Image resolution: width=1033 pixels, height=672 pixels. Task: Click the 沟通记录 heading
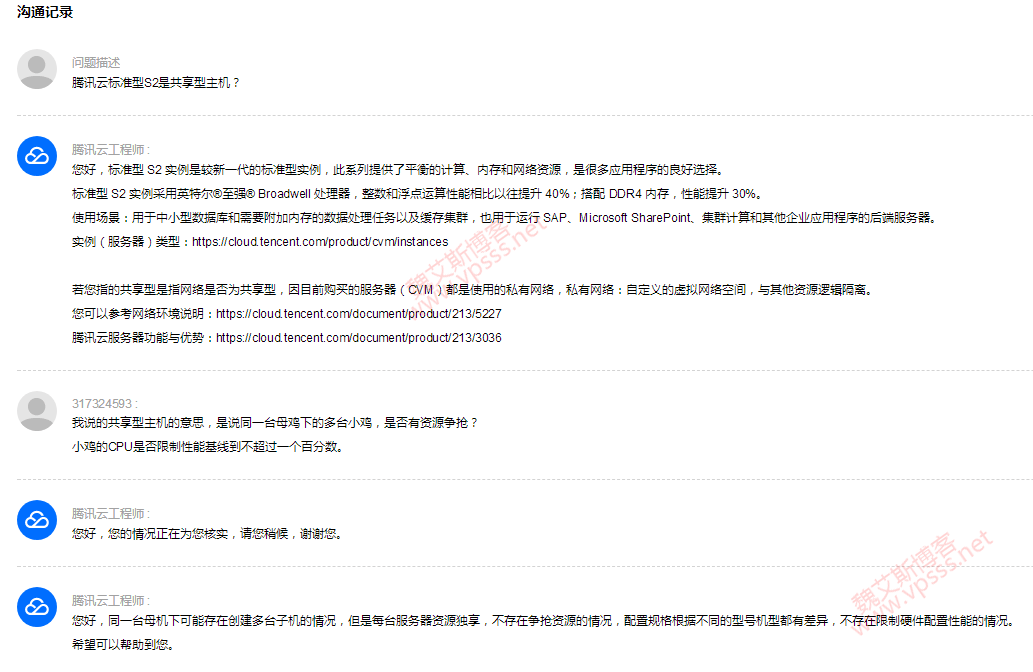click(45, 13)
